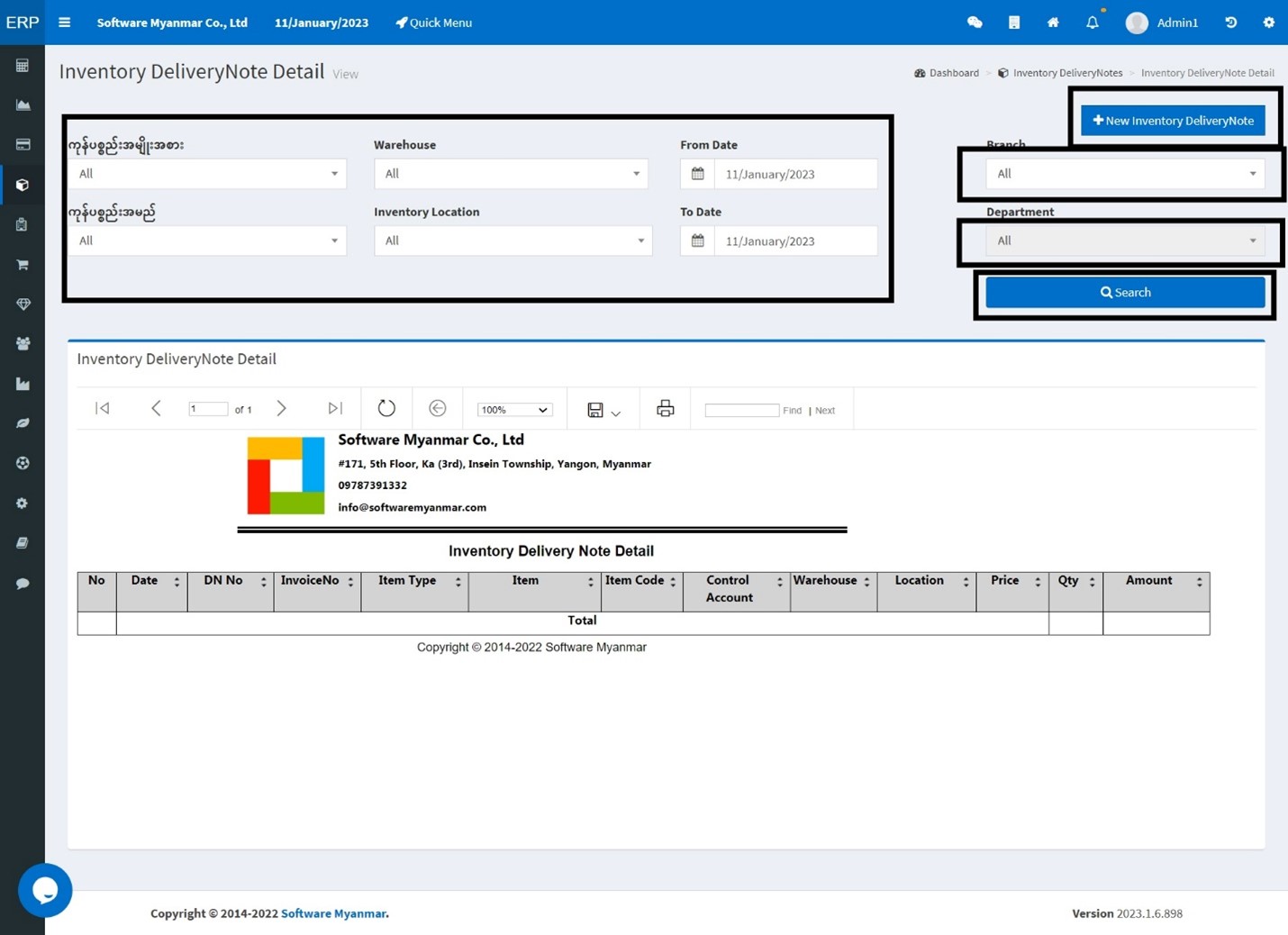The image size is (1288, 935).
Task: Open the factory icon in sidebar
Action: 23,384
